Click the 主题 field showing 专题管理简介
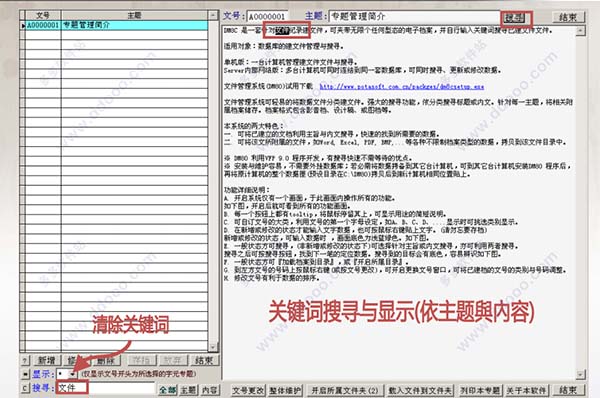The width and height of the screenshot is (600, 398). click(x=414, y=16)
